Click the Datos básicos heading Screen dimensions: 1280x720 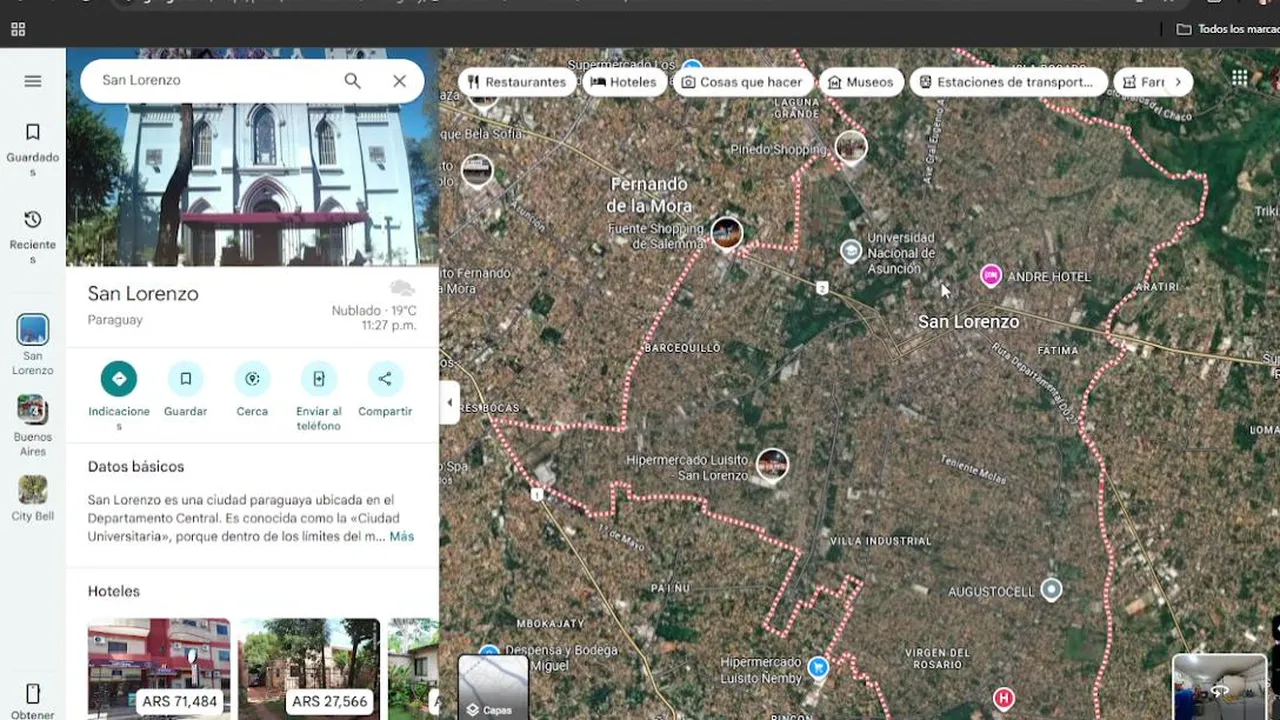136,466
